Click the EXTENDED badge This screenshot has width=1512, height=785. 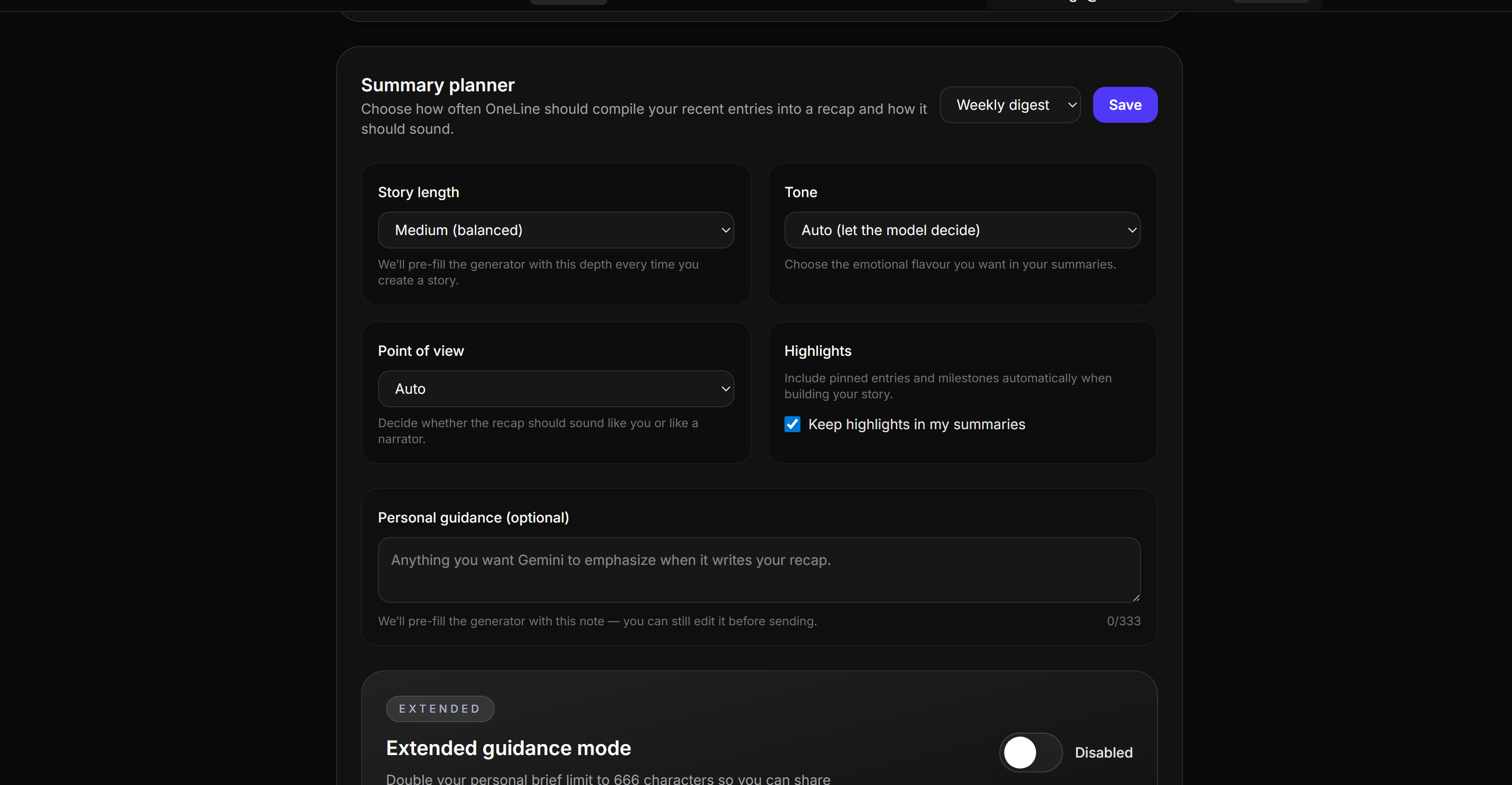click(x=439, y=709)
